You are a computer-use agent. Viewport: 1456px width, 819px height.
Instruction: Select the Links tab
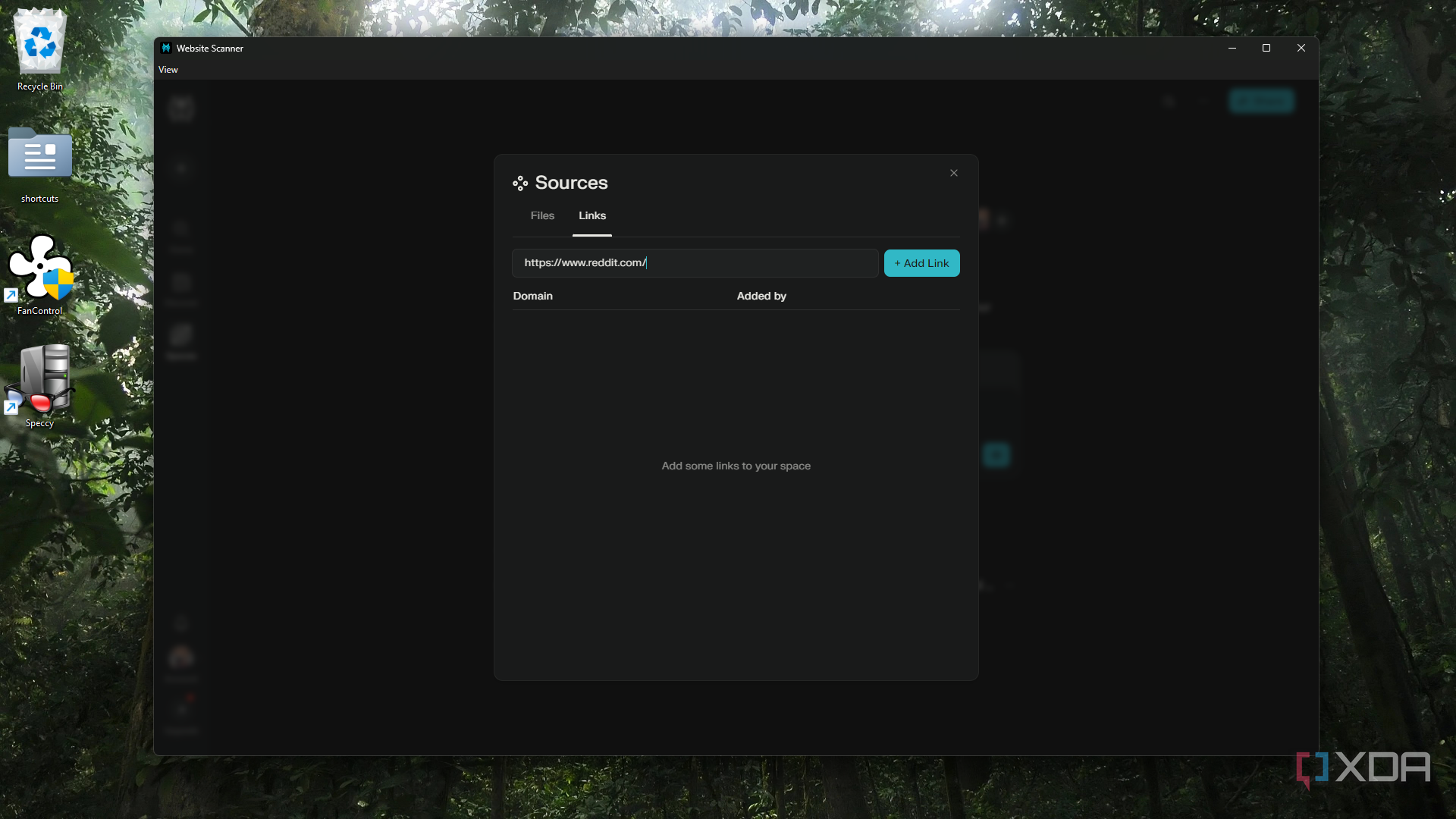[x=592, y=216]
